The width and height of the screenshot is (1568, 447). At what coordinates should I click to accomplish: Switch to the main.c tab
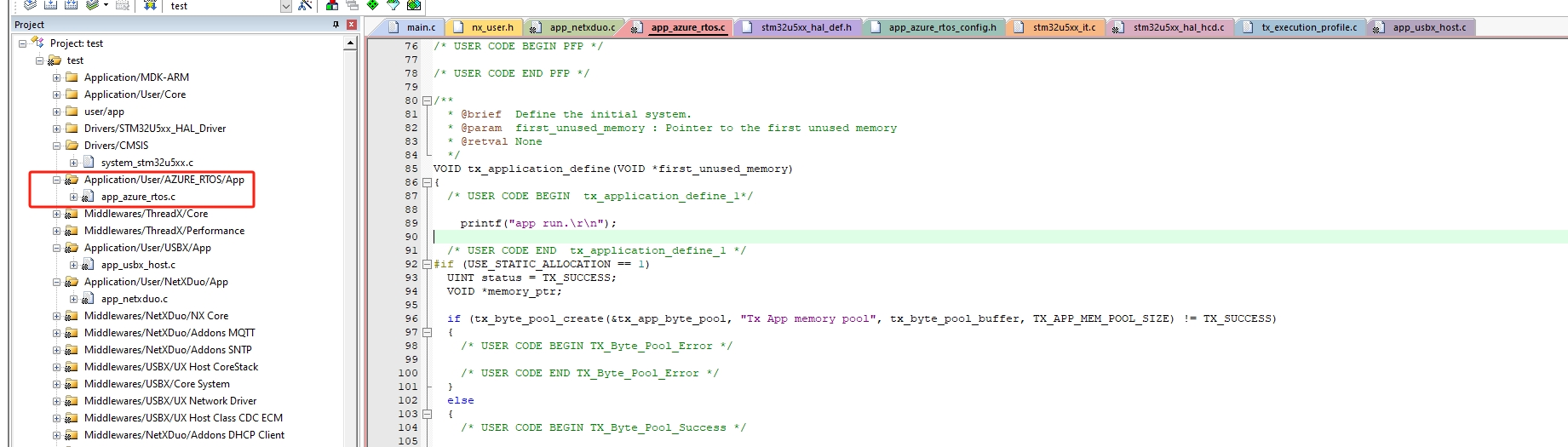click(x=413, y=27)
